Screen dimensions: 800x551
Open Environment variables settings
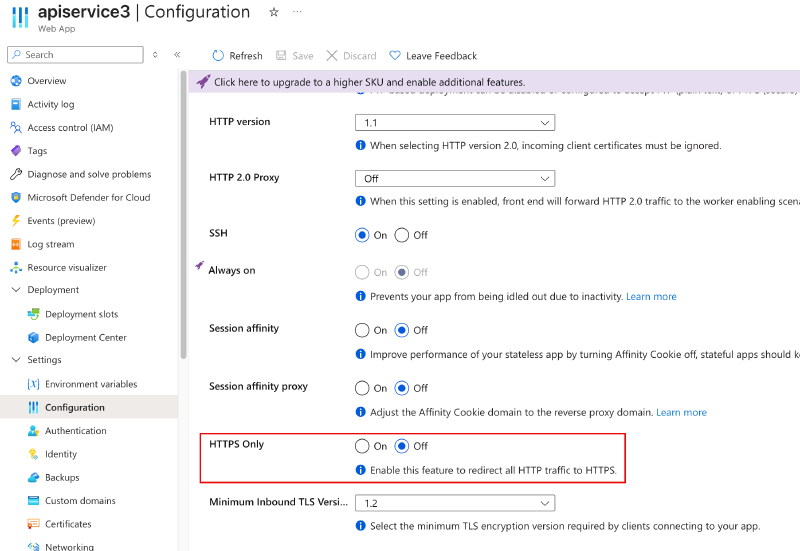tap(89, 384)
